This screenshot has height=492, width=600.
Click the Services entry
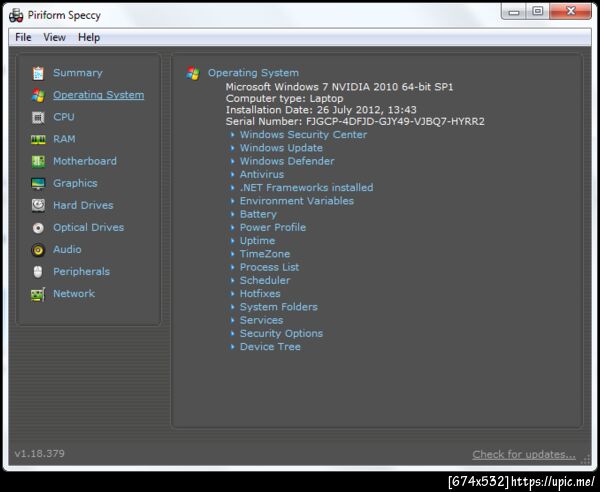click(x=261, y=320)
